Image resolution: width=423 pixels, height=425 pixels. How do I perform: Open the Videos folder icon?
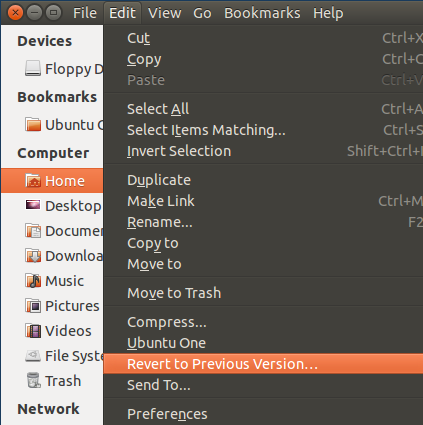tap(33, 331)
